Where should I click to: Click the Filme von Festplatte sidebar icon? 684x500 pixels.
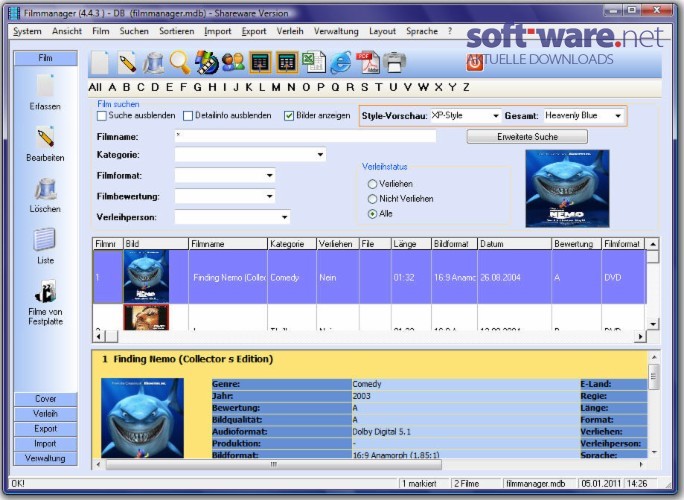pos(45,291)
